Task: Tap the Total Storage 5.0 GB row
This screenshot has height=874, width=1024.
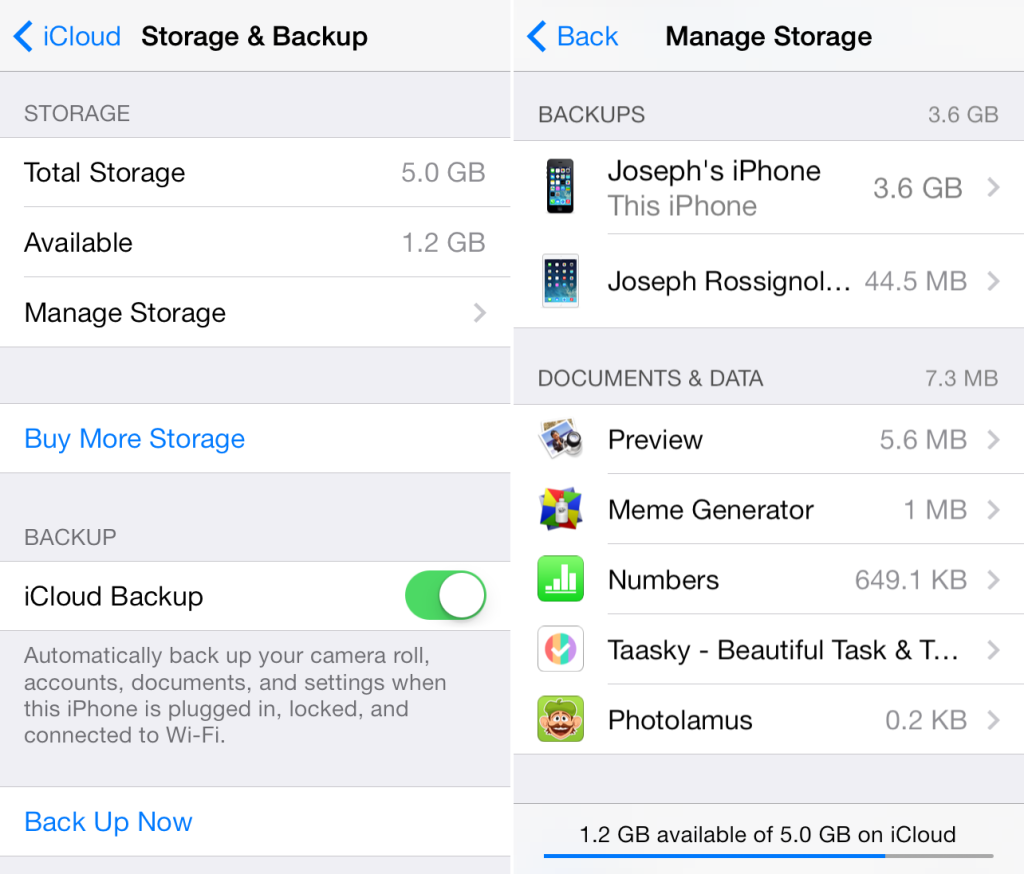Action: (x=255, y=172)
